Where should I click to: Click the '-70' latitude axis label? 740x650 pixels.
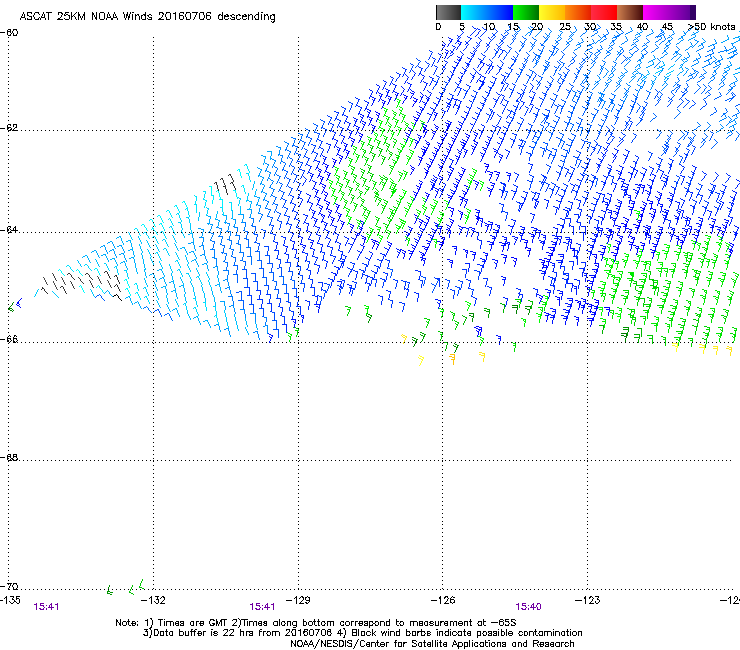(10, 586)
